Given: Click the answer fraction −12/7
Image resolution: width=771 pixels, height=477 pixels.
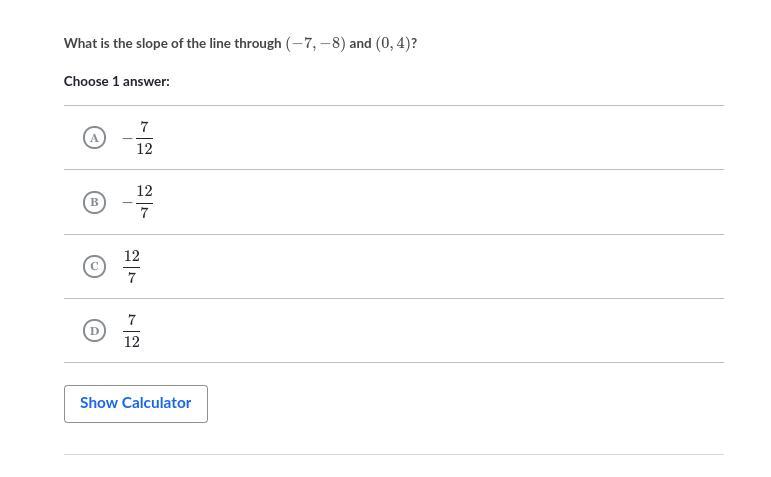Looking at the screenshot, I should click(x=138, y=202).
